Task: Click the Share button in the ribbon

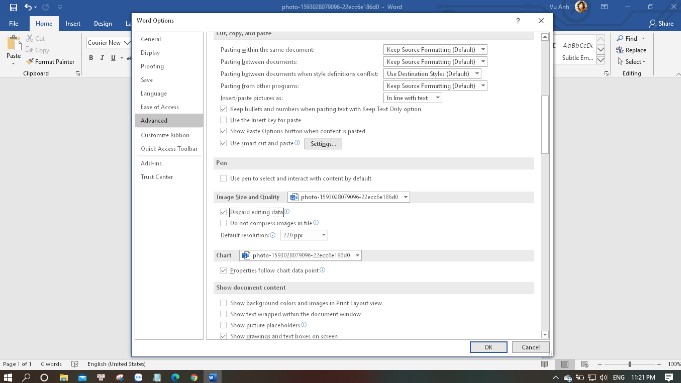Action: pos(661,23)
